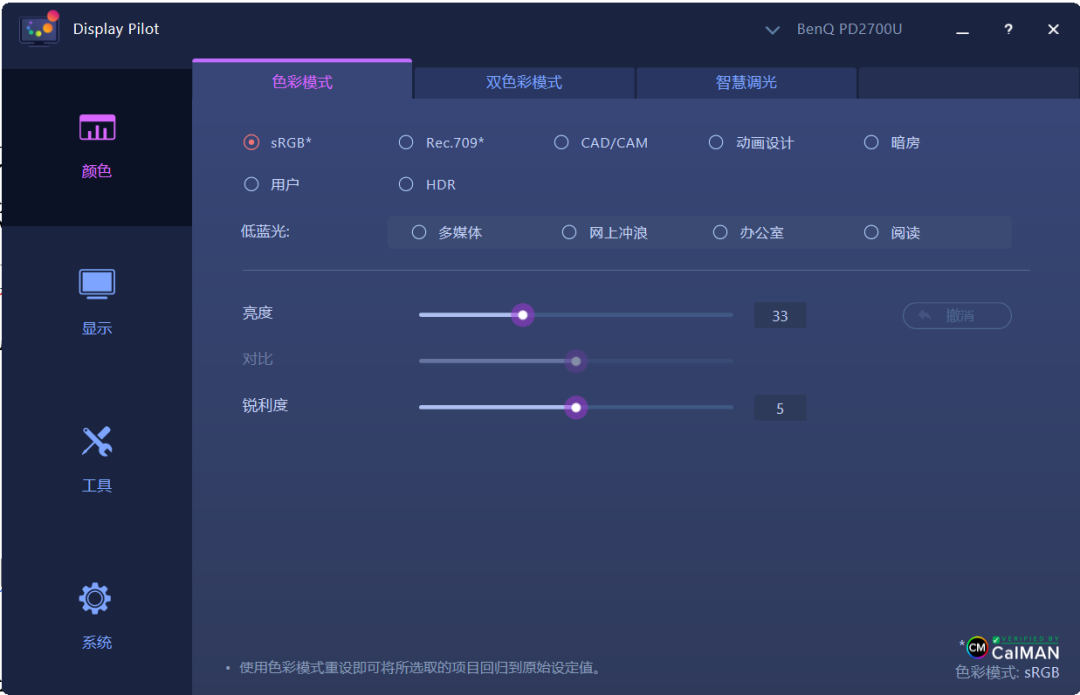Switch to the 双色彩模式 tab
Image resolution: width=1080 pixels, height=695 pixels.
coord(523,82)
